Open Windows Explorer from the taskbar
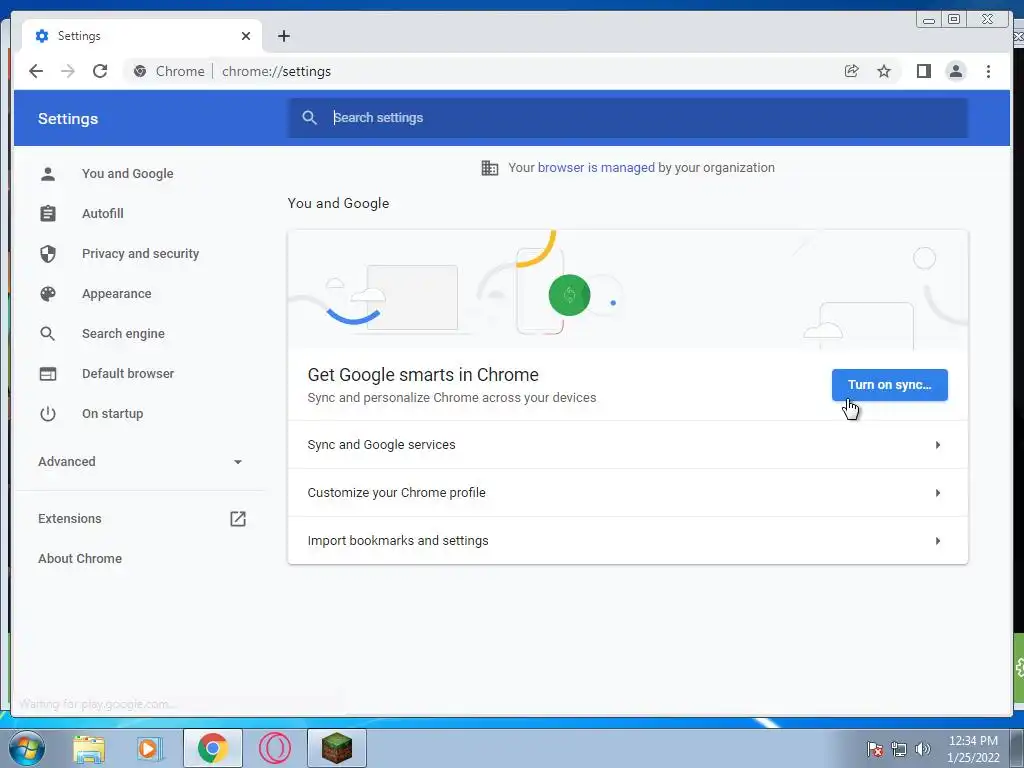This screenshot has height=768, width=1024. [x=89, y=748]
